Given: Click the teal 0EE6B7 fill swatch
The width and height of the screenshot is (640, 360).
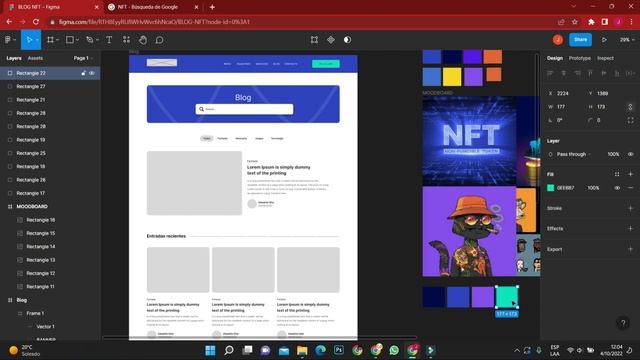Looking at the screenshot, I should click(x=550, y=188).
